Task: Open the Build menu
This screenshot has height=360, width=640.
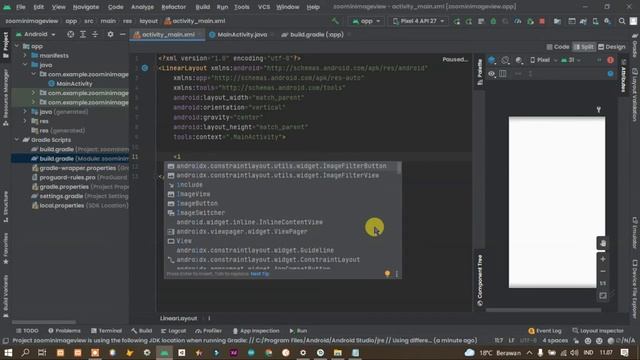Action: tap(202, 7)
